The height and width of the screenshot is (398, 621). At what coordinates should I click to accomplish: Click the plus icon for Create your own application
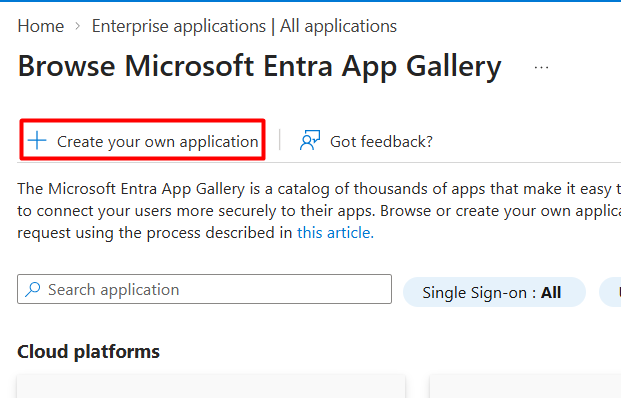37,141
